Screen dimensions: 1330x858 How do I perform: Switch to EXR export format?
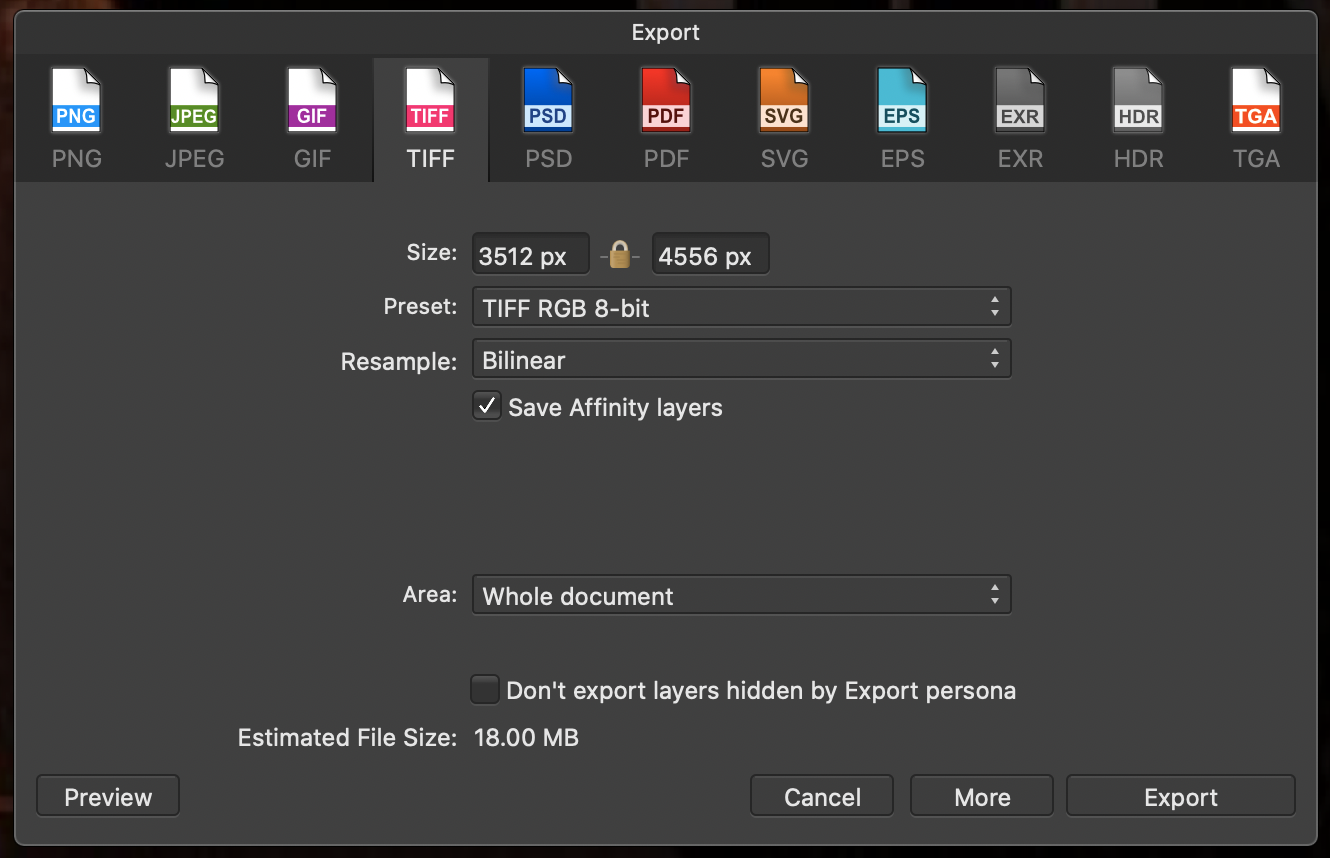pyautogui.click(x=1020, y=102)
